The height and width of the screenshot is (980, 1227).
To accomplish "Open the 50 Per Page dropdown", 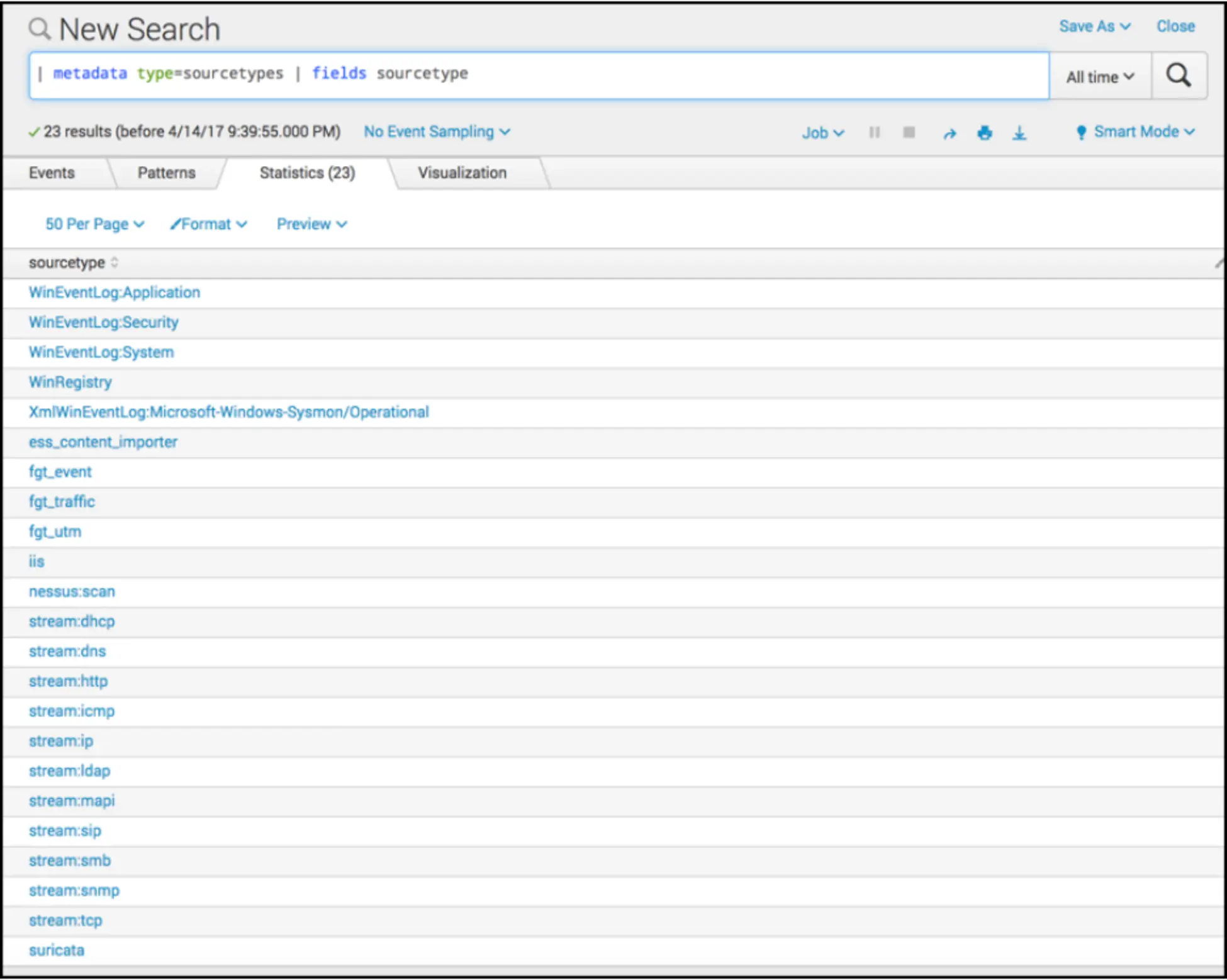I will tap(93, 224).
